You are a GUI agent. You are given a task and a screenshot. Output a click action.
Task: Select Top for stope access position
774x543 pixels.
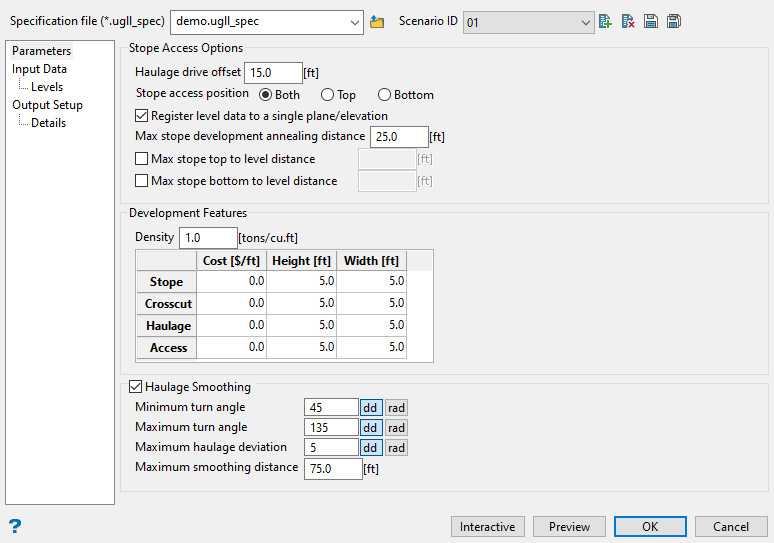(x=328, y=95)
